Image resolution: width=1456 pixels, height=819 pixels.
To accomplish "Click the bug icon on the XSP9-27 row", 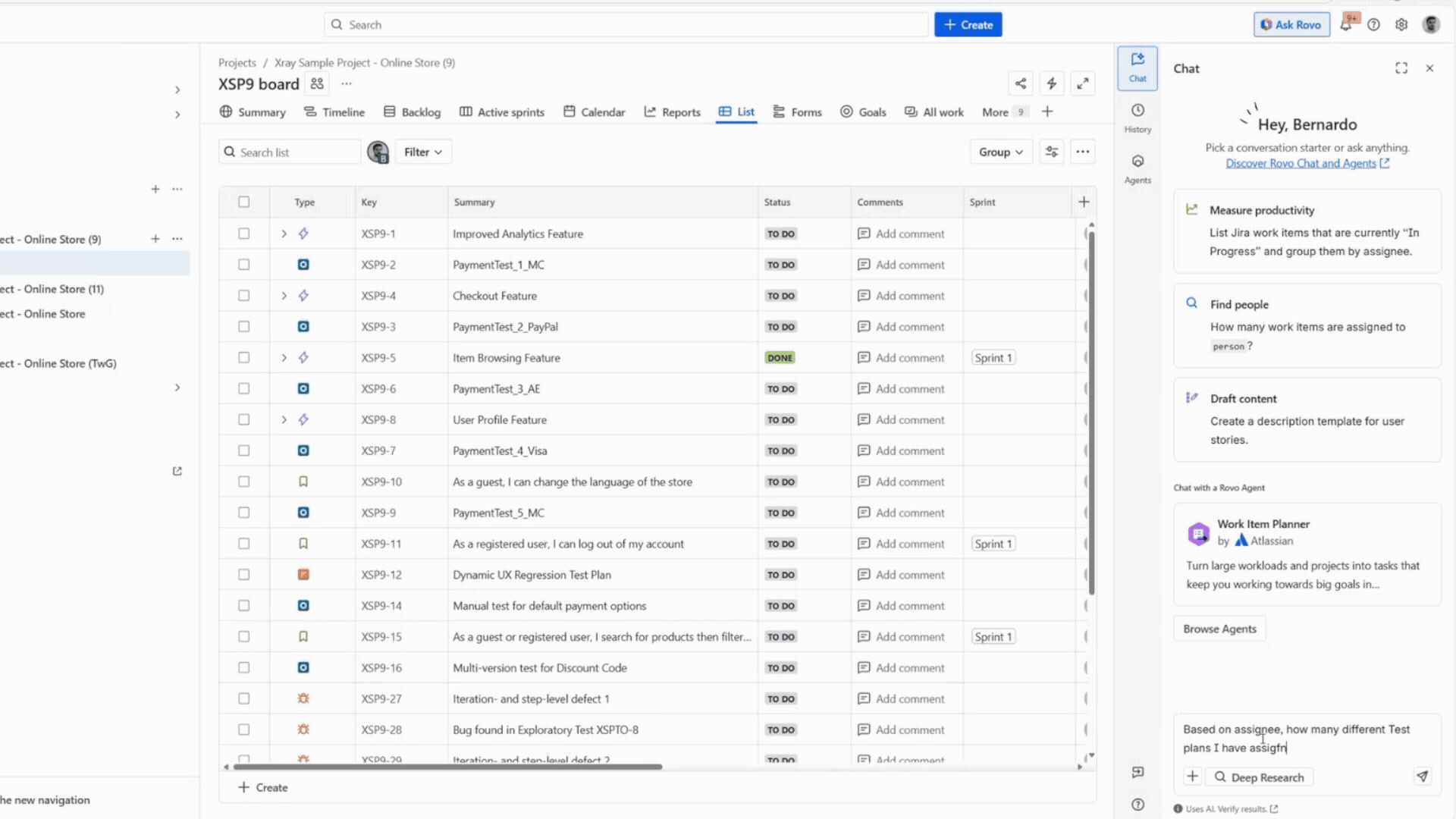I will pyautogui.click(x=303, y=698).
